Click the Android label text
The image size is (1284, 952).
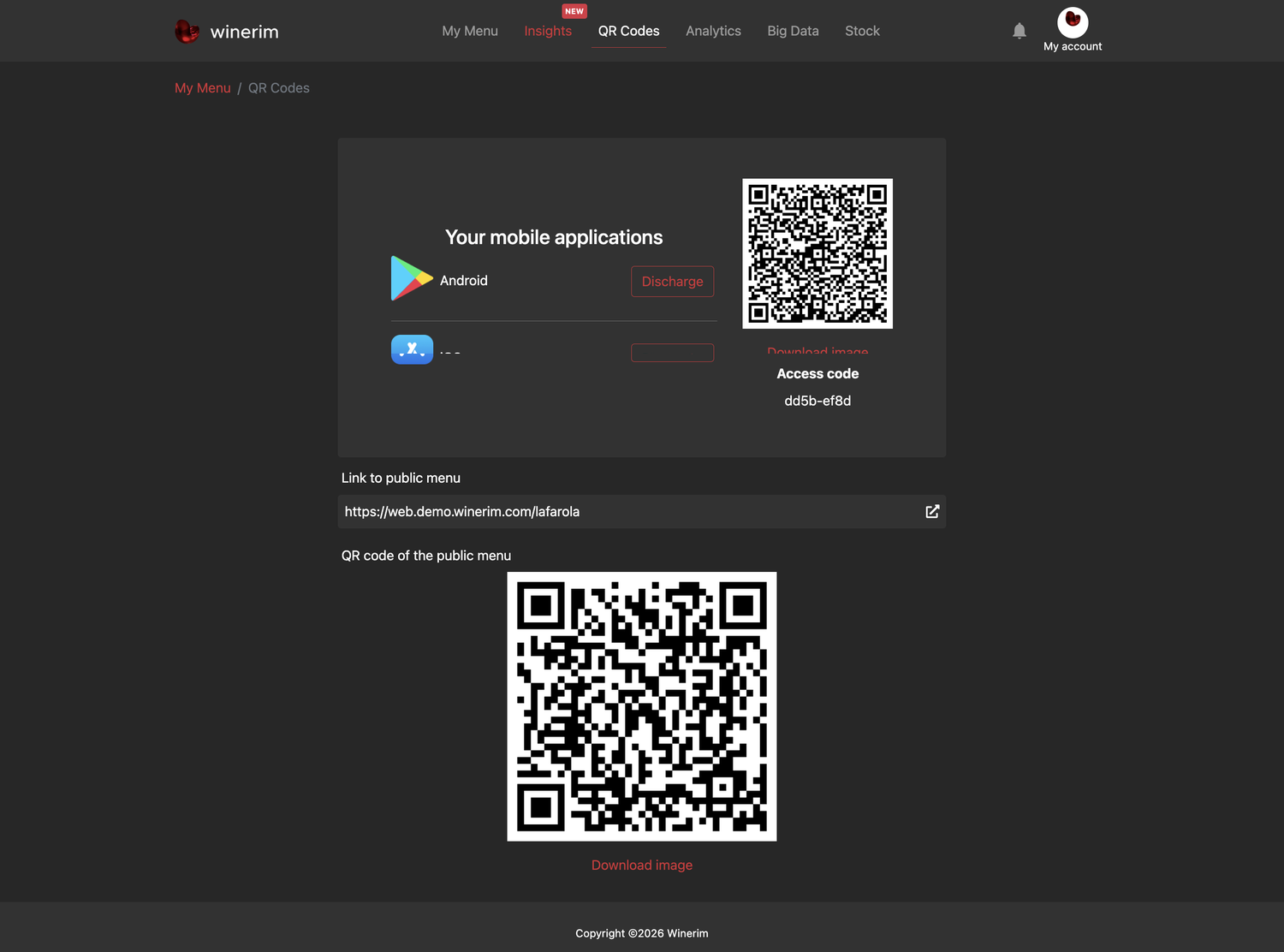pyautogui.click(x=464, y=281)
